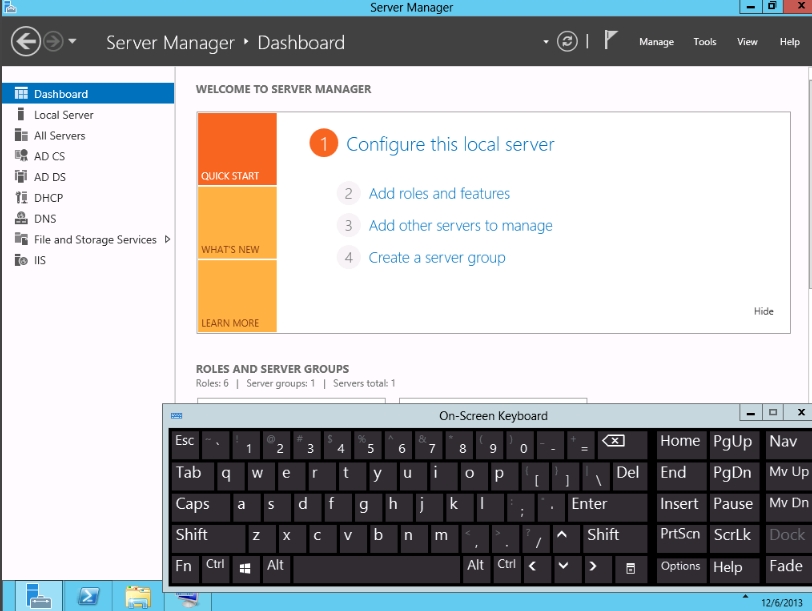Viewport: 812px width, 611px height.
Task: Toggle the left Shift key
Action: pyautogui.click(x=208, y=537)
